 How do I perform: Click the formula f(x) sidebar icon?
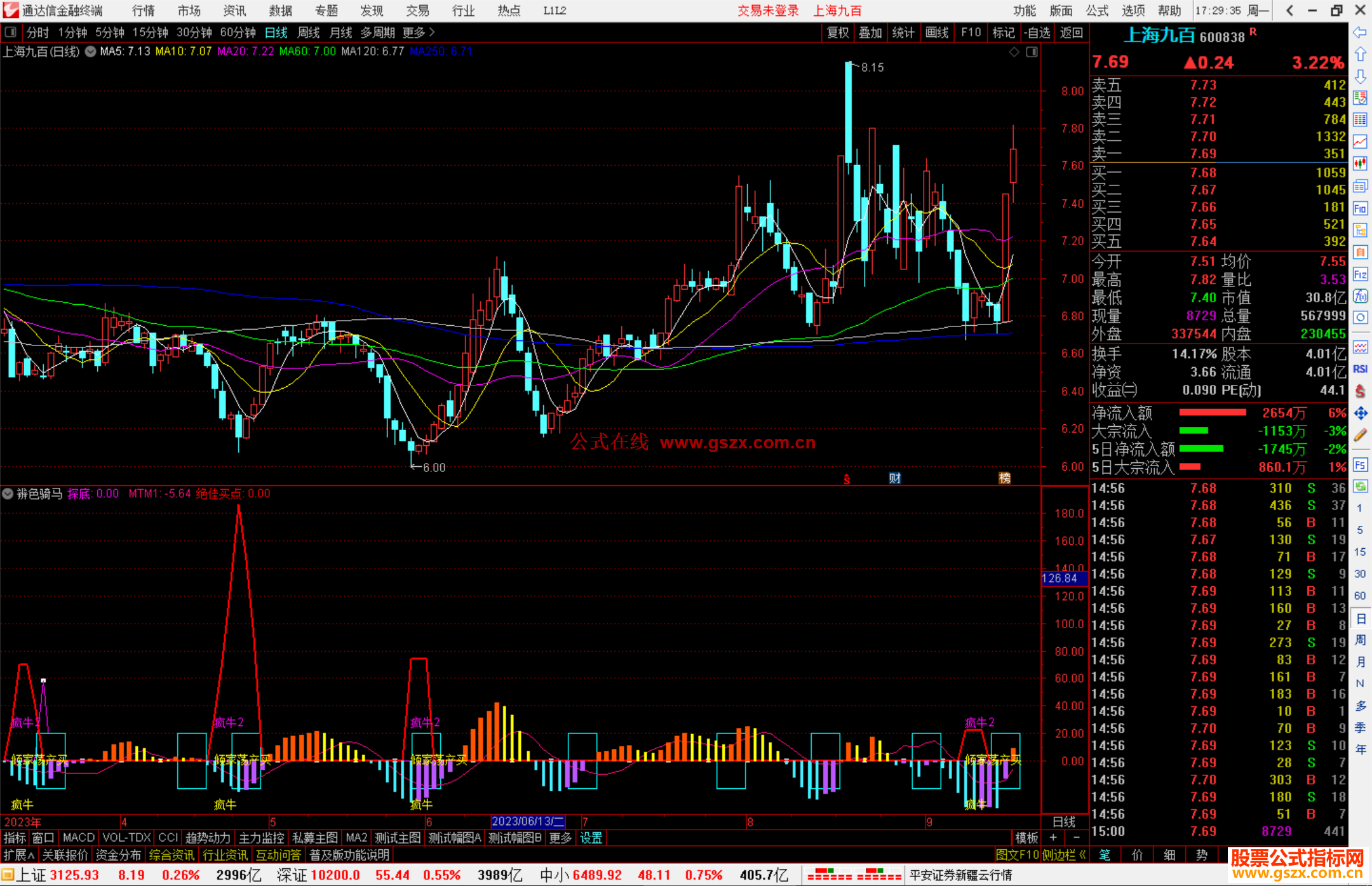1360,296
